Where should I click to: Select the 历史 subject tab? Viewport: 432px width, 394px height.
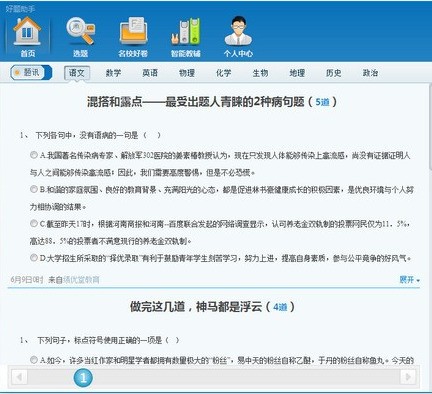click(x=334, y=73)
